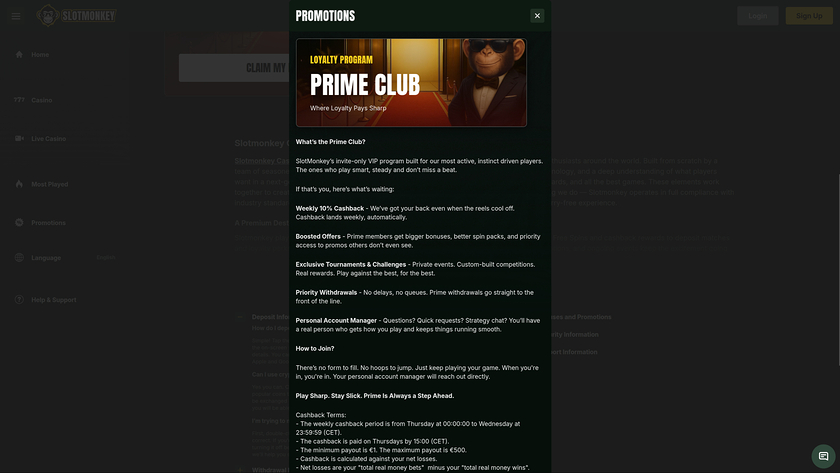Select the Live Casino camera icon
This screenshot has width=840, height=473.
coord(19,138)
